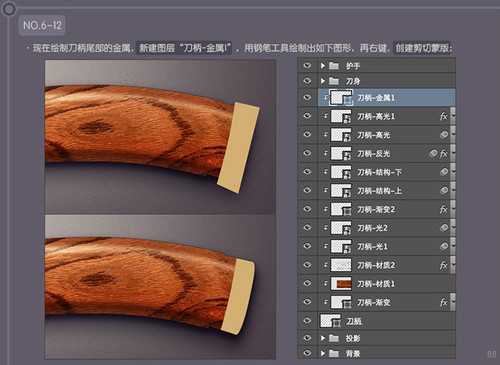Screen dimensions: 500x365
Task: Toggle visibility of 刀柄-光2 layer
Action: 307,227
